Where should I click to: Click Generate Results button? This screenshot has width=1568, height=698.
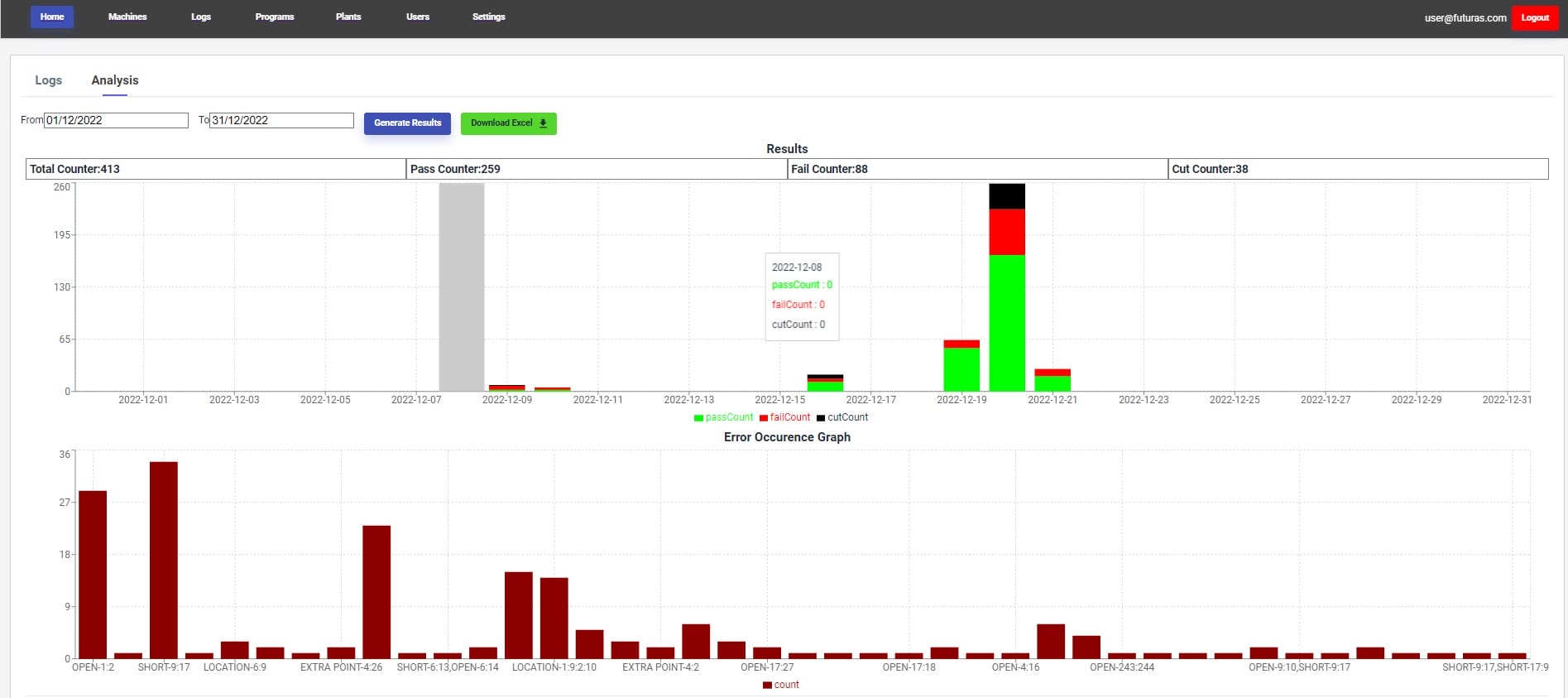click(407, 123)
